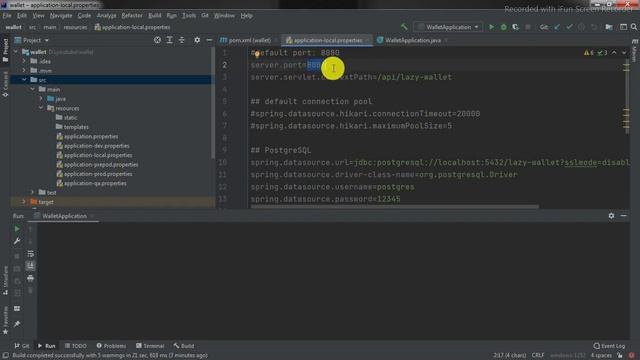
Task: Open the Problems tool window
Action: pyautogui.click(x=111, y=346)
